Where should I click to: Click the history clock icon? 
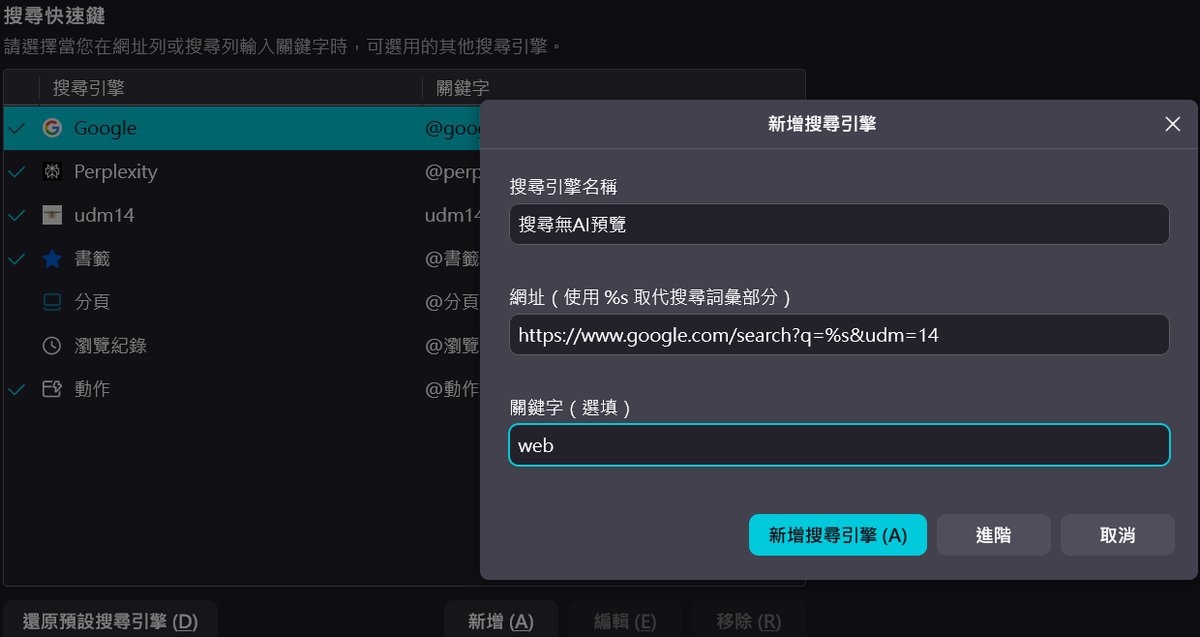click(52, 346)
